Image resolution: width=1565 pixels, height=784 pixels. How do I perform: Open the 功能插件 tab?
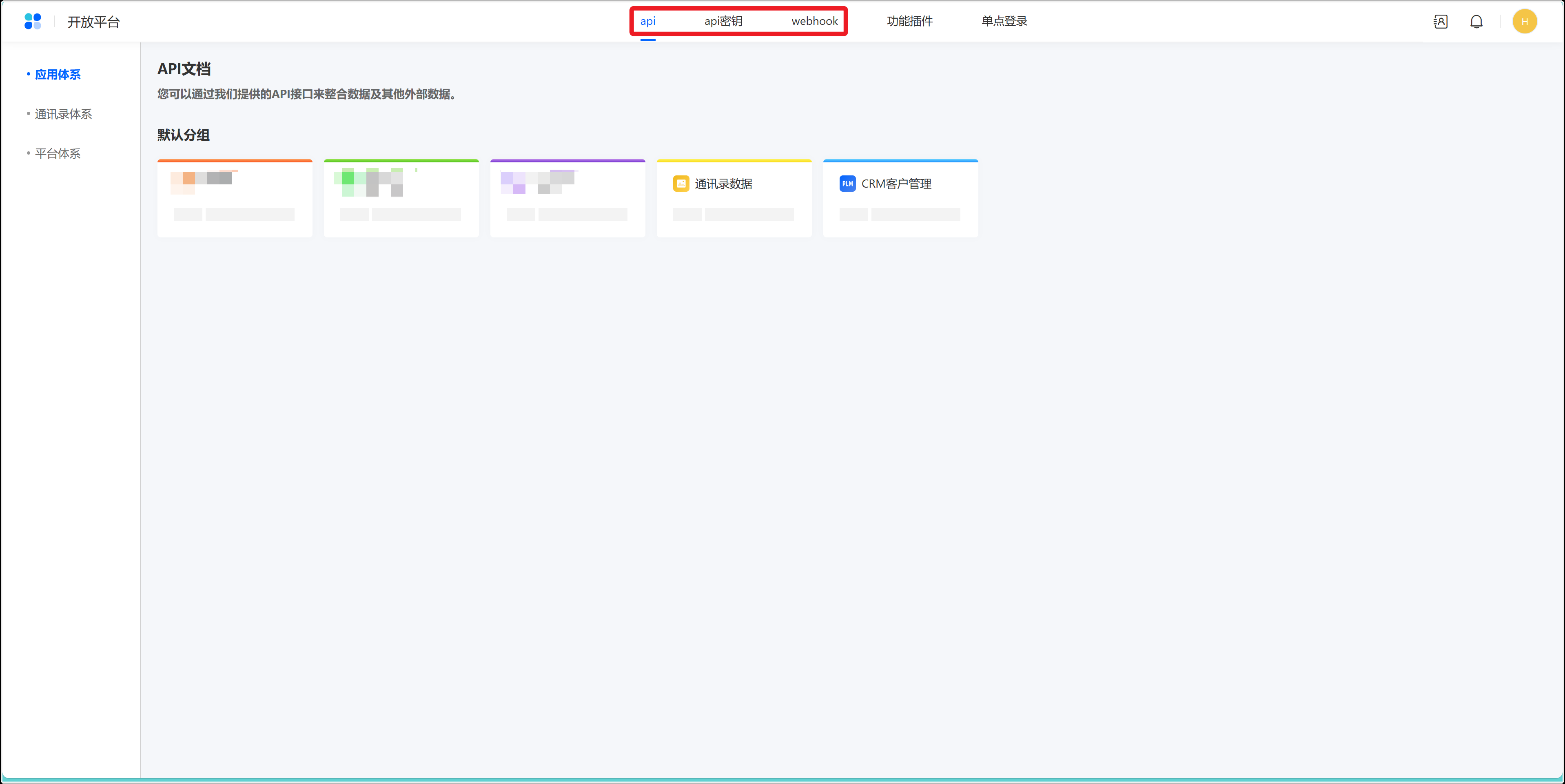point(909,21)
